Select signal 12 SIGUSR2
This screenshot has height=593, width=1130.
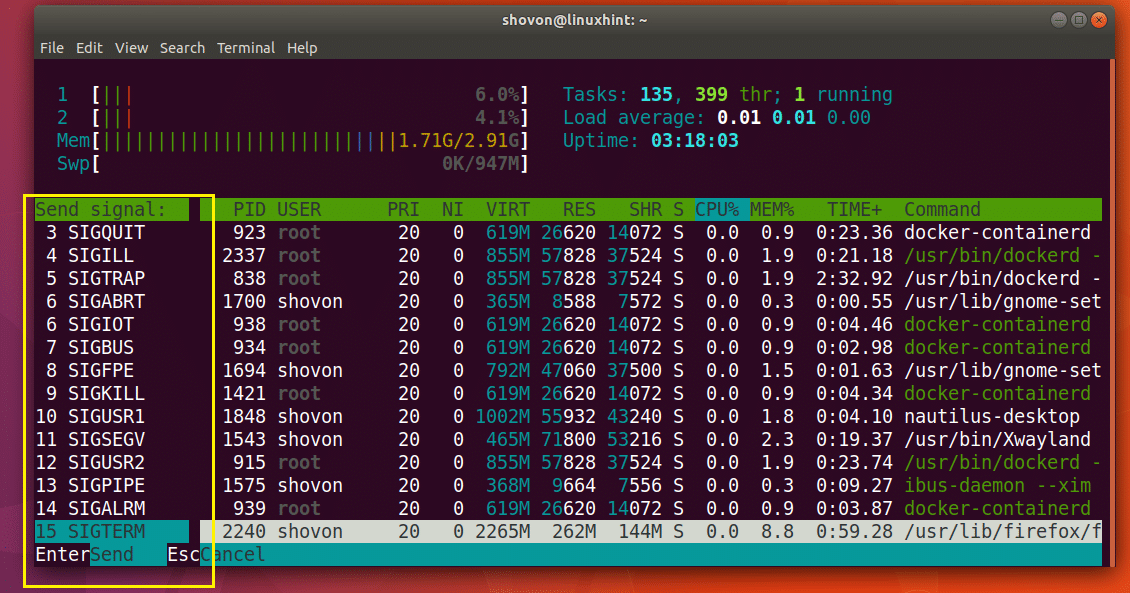(x=112, y=463)
